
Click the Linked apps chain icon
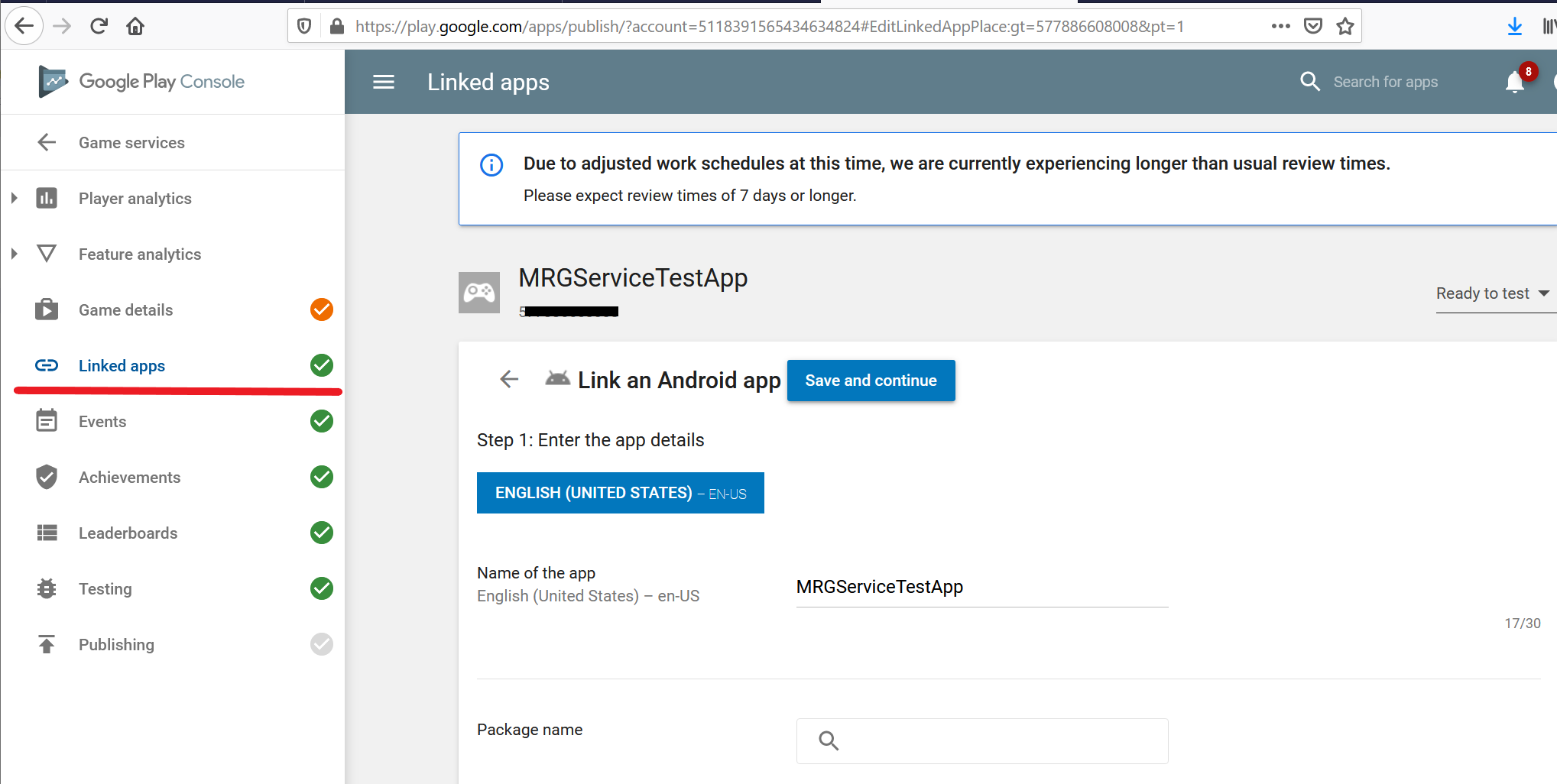47,365
